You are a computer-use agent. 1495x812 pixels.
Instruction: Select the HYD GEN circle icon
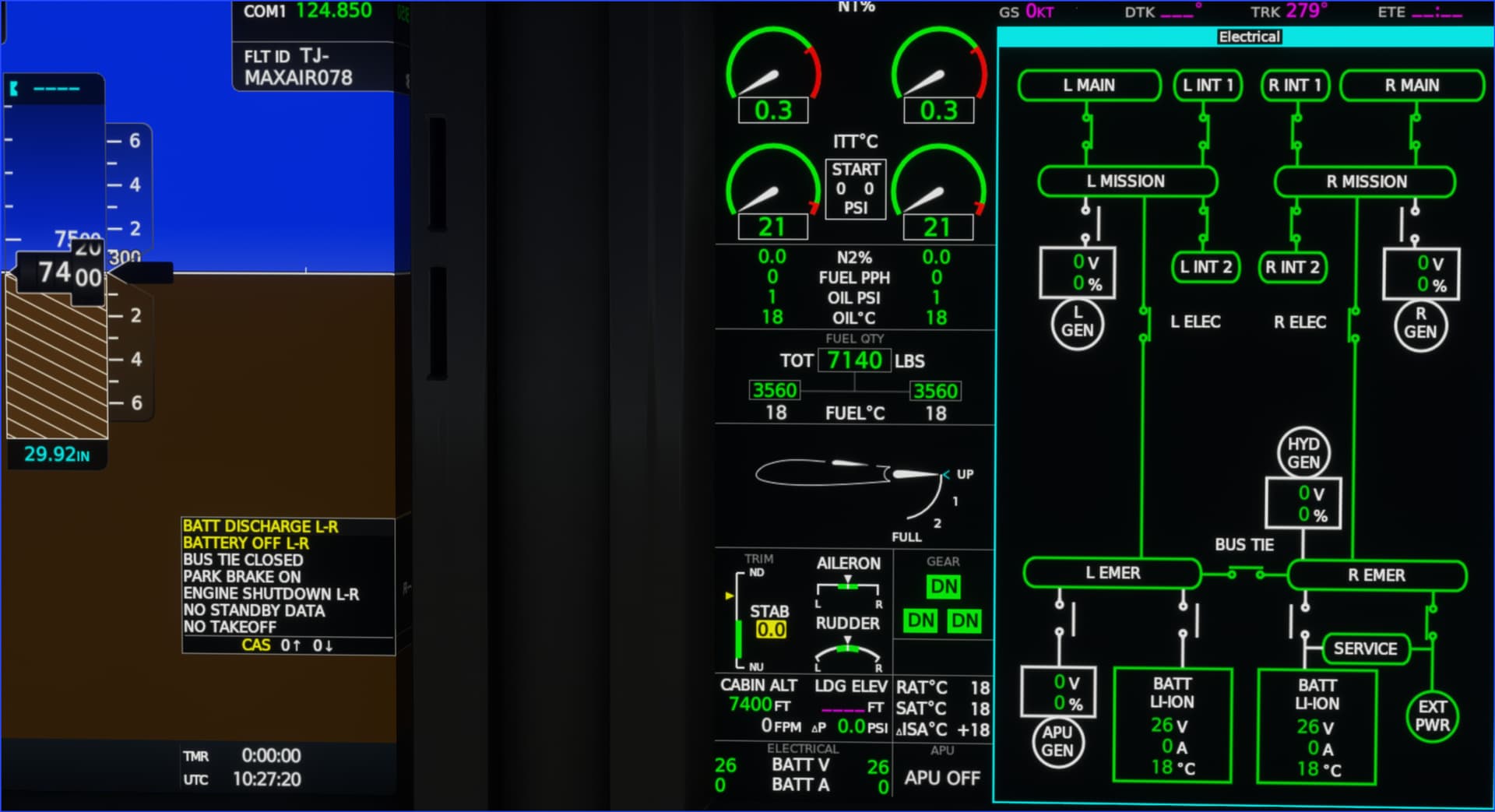click(1303, 453)
